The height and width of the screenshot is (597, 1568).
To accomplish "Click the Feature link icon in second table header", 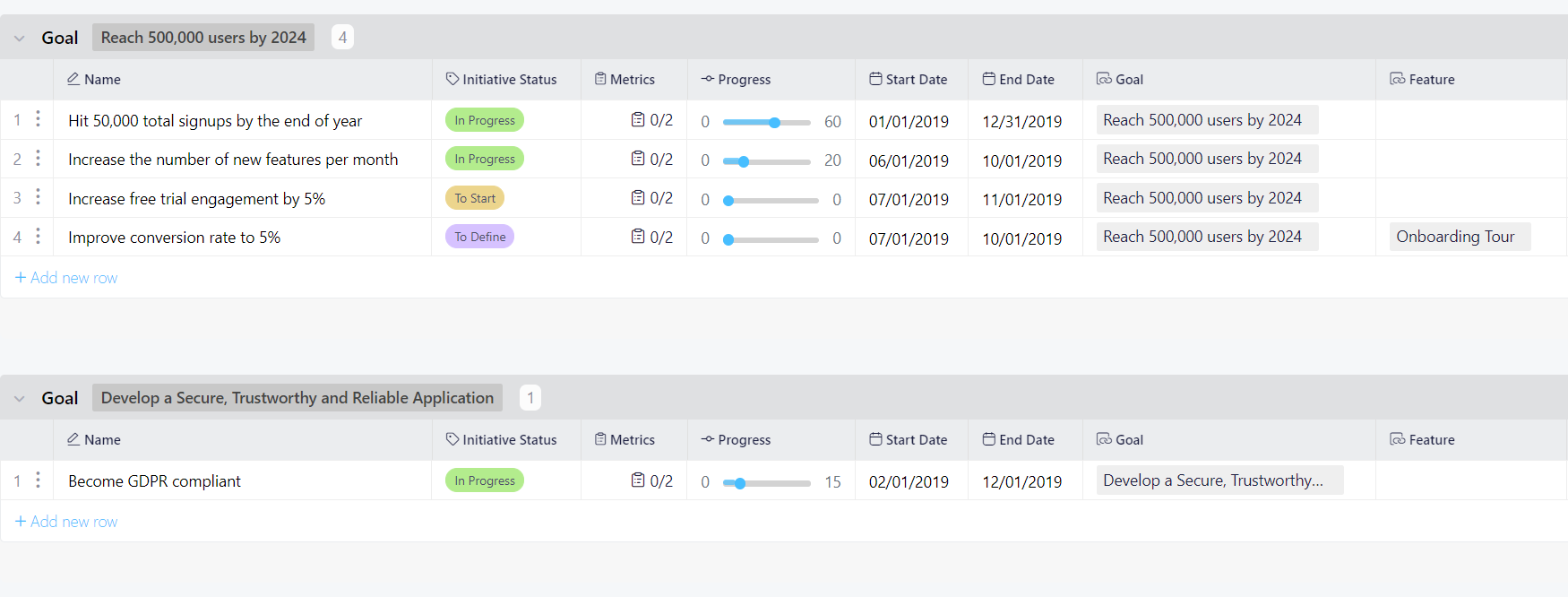I will [x=1398, y=439].
